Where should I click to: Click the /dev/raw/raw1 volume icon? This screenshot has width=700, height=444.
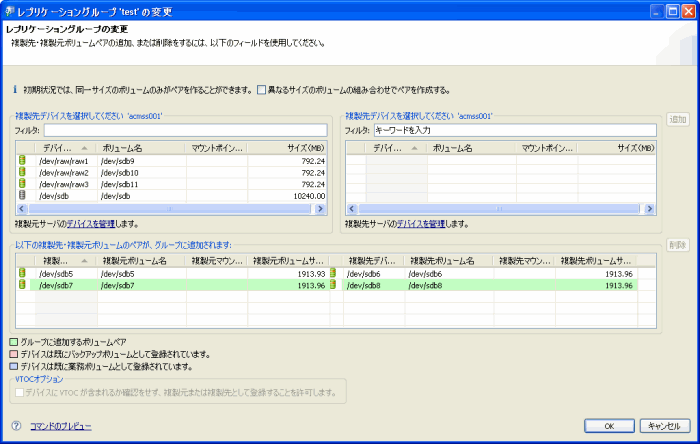22,161
